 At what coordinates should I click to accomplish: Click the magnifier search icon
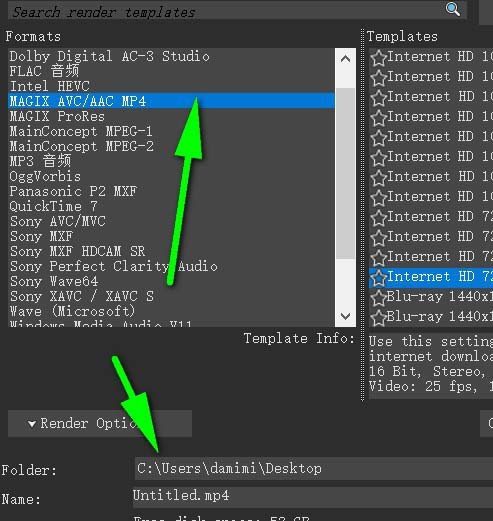coord(453,9)
